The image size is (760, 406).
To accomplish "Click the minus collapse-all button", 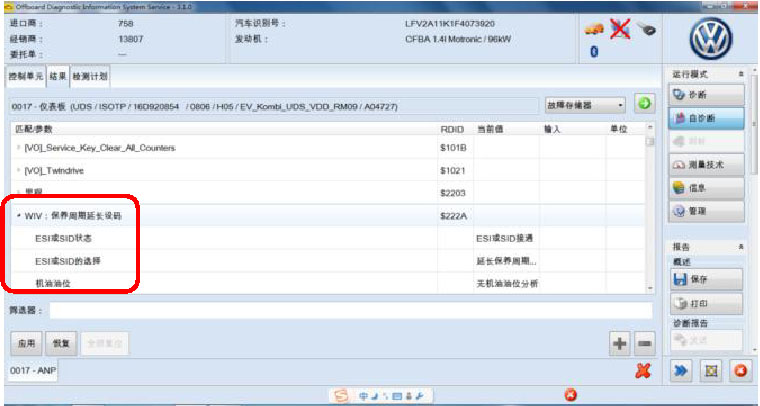I will [x=645, y=344].
